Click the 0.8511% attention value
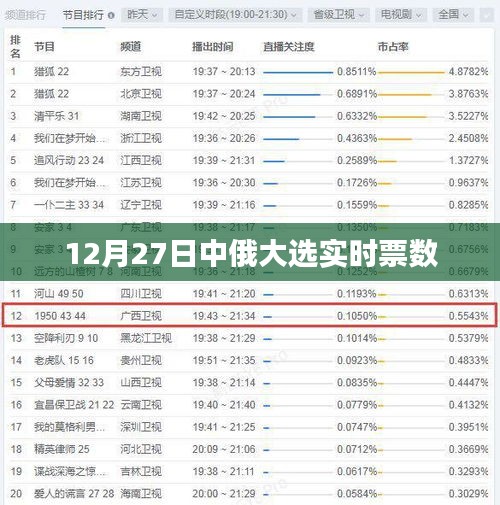The image size is (500, 505). pyautogui.click(x=357, y=71)
